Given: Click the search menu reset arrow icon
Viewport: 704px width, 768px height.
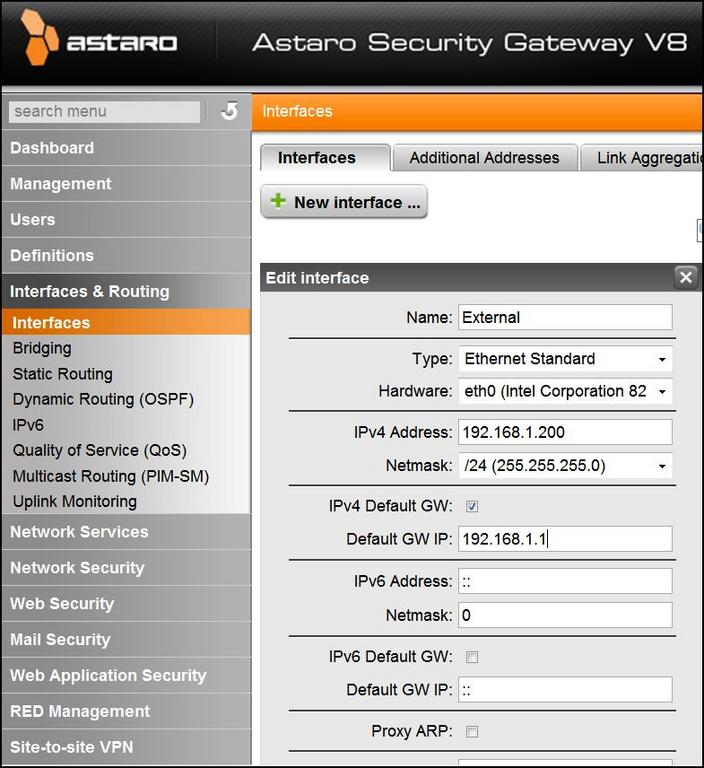Looking at the screenshot, I should tap(229, 111).
